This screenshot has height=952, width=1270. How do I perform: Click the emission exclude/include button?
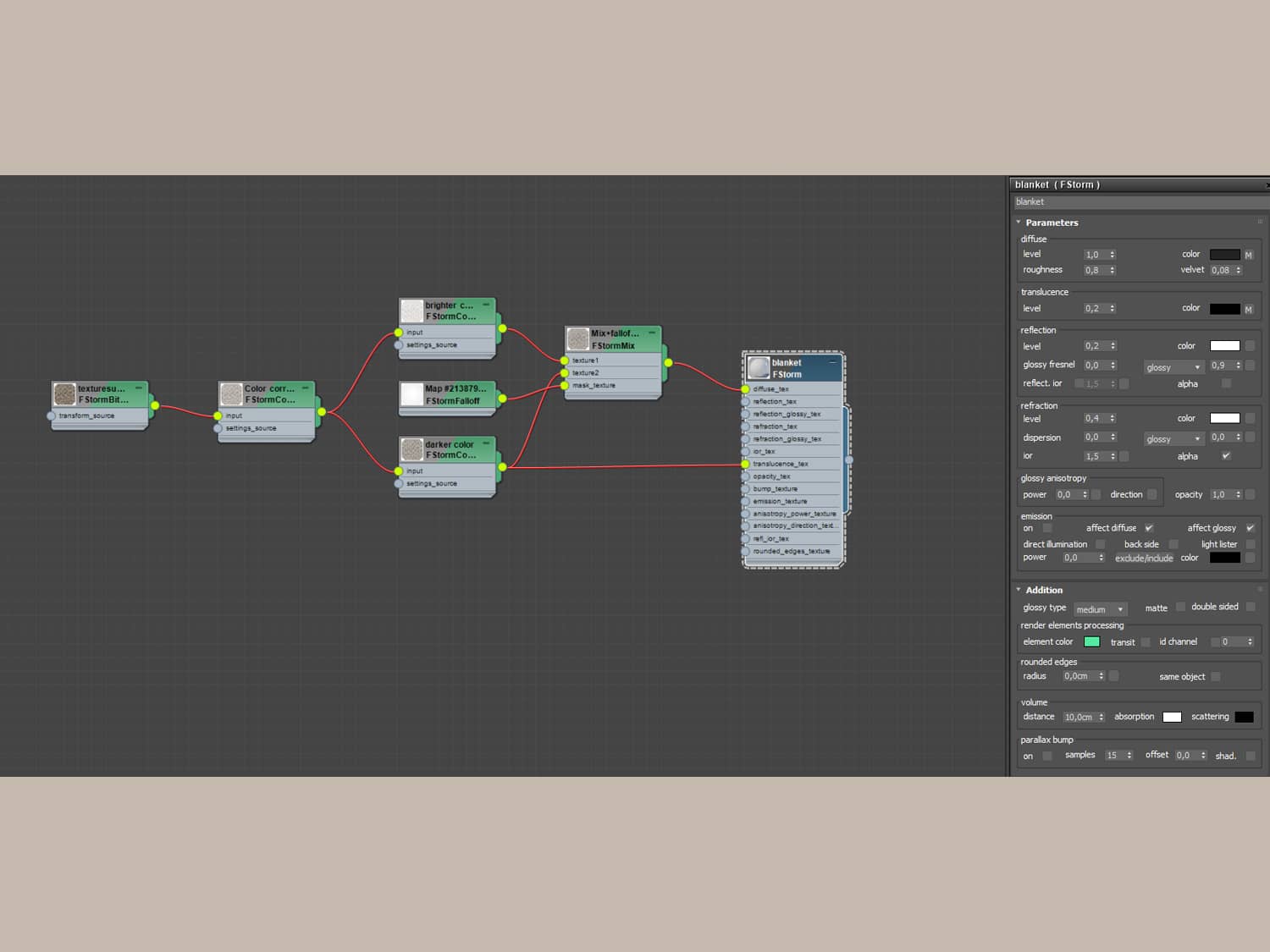click(x=1144, y=558)
